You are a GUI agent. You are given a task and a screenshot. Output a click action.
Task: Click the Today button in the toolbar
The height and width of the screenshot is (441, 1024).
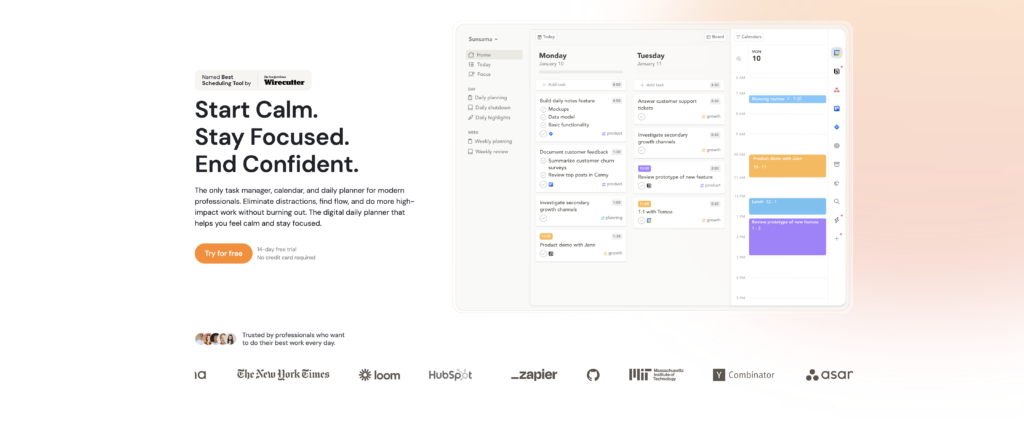[x=546, y=37]
